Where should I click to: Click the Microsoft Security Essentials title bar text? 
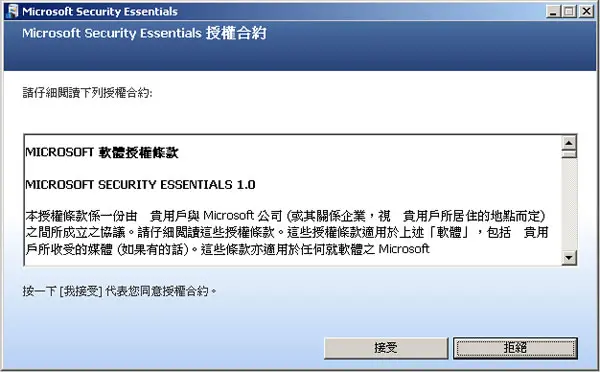[x=100, y=11]
